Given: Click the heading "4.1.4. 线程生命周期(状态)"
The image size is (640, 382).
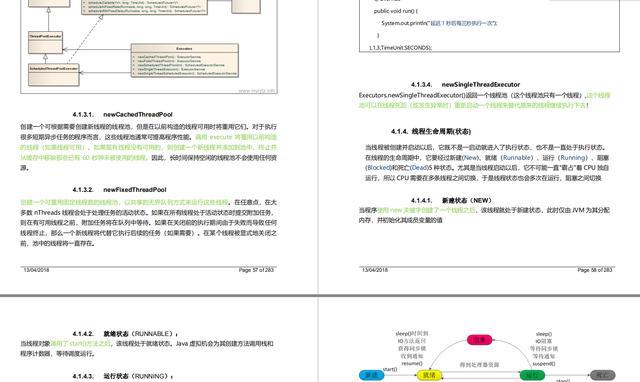Looking at the screenshot, I should (x=431, y=131).
